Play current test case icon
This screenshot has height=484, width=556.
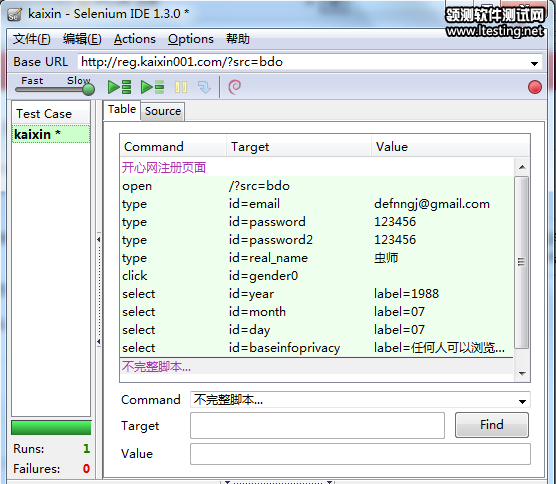[152, 87]
